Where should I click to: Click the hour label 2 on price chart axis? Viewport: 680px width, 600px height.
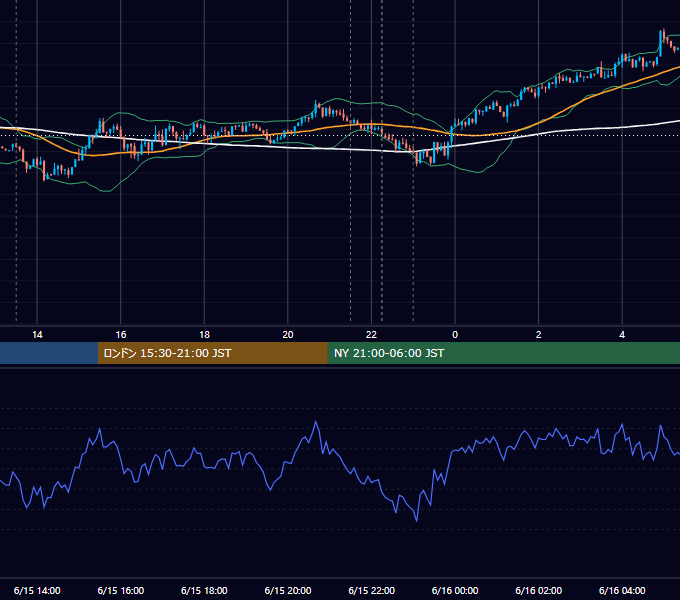[x=539, y=335]
